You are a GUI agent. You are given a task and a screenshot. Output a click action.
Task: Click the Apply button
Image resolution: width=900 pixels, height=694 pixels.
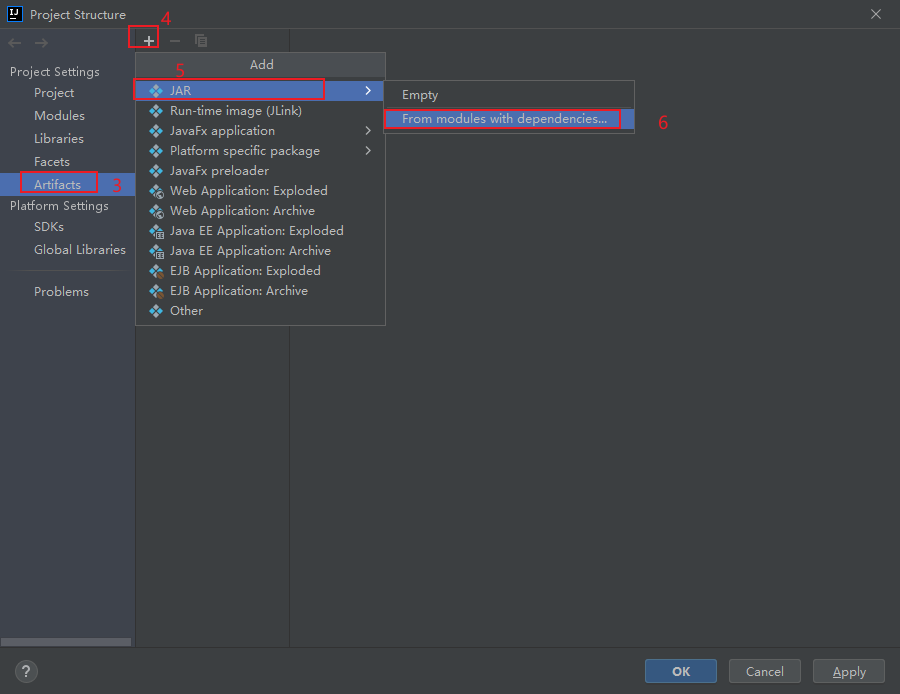pos(849,672)
